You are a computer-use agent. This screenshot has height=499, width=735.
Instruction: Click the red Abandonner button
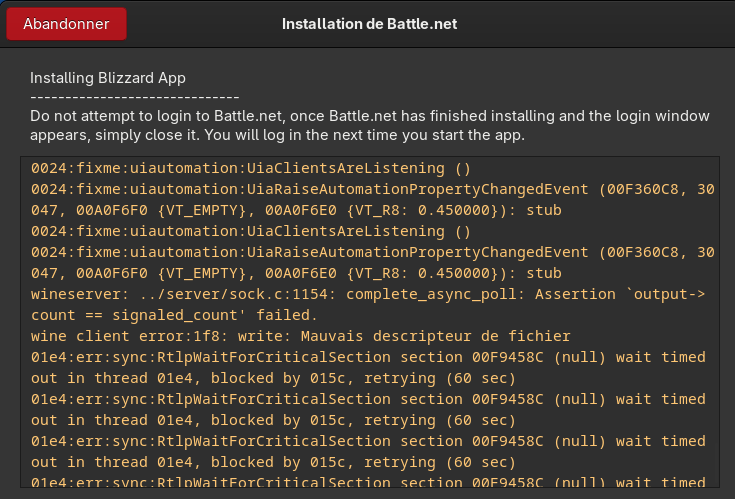pos(66,24)
